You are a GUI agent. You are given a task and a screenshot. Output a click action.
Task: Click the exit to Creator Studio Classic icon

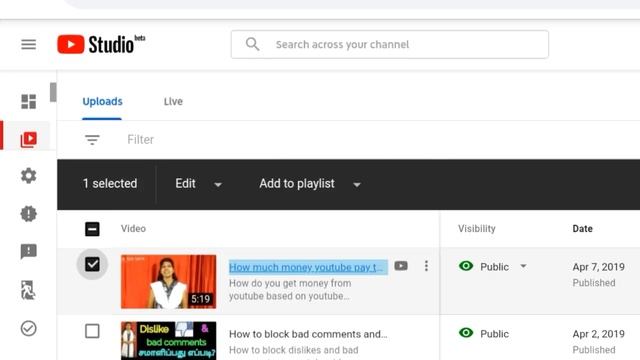(x=28, y=290)
